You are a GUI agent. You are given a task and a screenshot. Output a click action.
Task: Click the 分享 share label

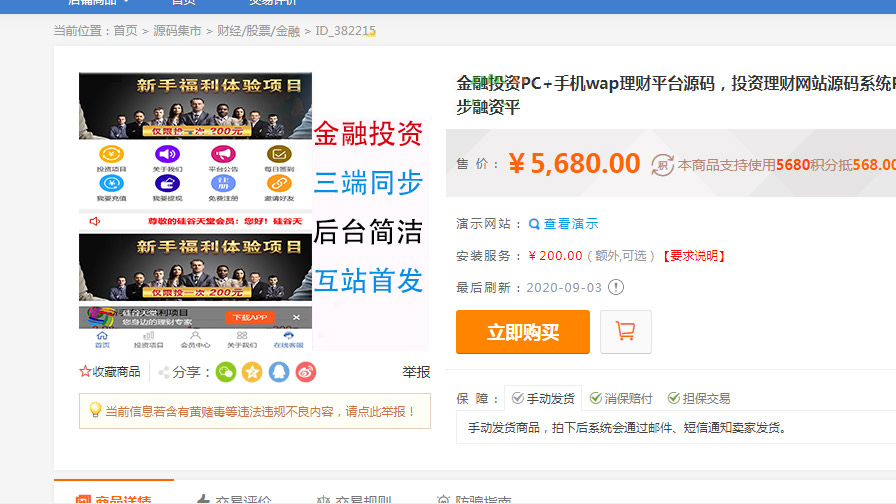tap(186, 372)
